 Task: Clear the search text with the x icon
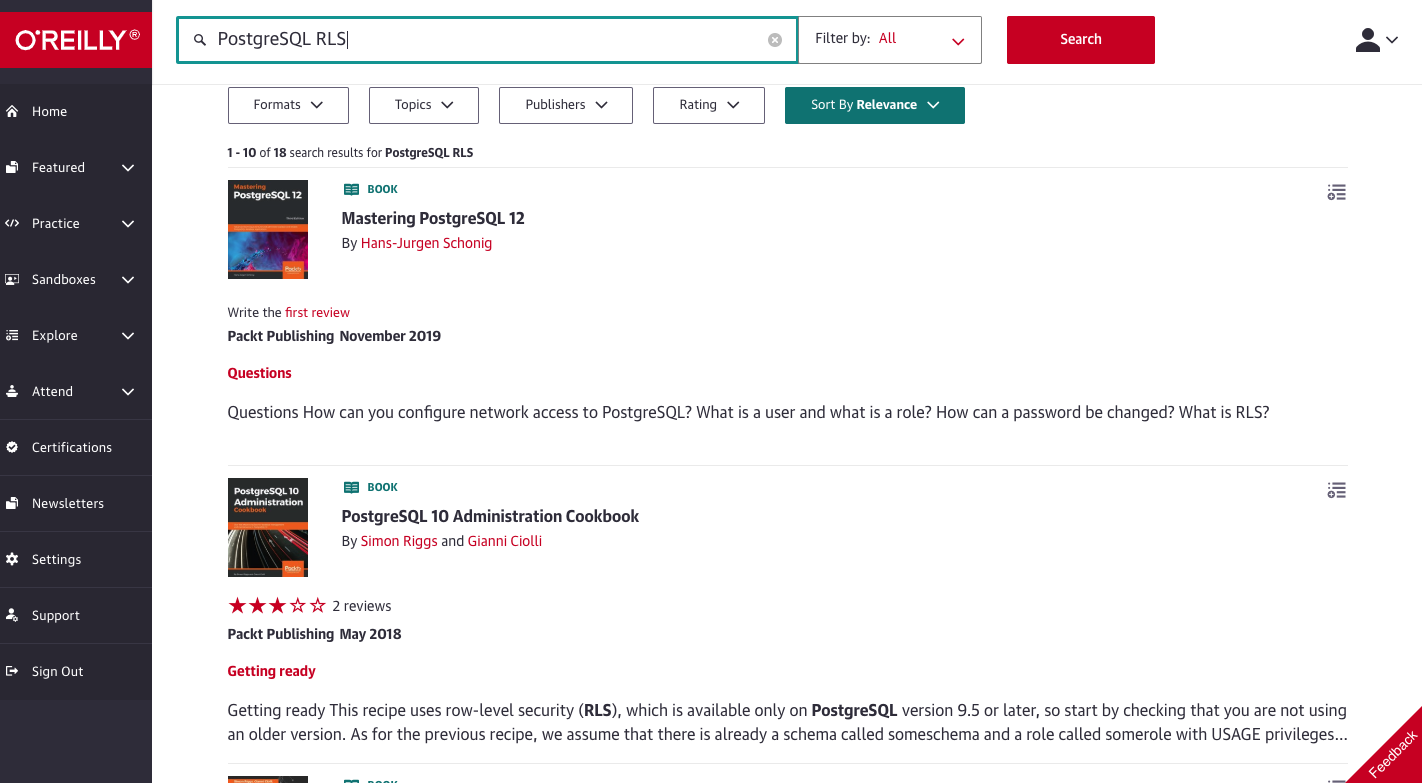pos(775,40)
